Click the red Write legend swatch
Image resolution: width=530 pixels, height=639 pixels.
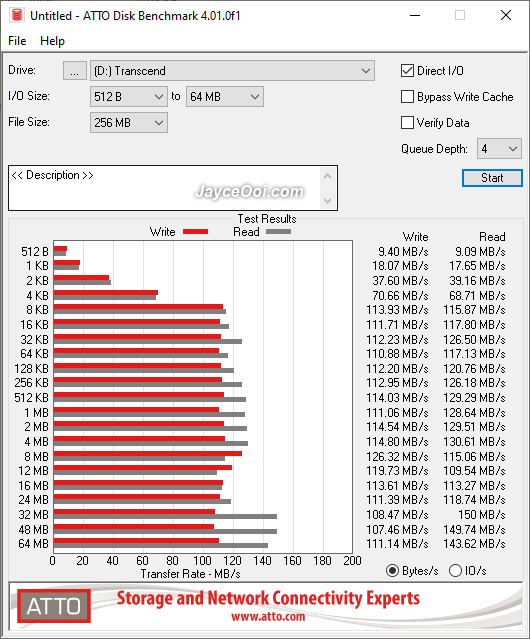(x=196, y=231)
